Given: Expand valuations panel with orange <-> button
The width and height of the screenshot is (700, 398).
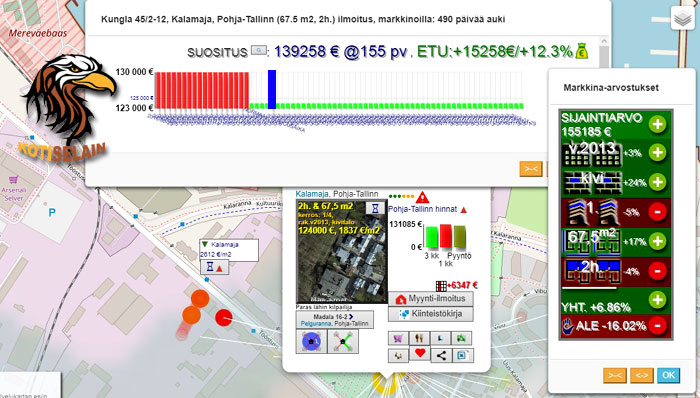Looking at the screenshot, I should (x=642, y=375).
